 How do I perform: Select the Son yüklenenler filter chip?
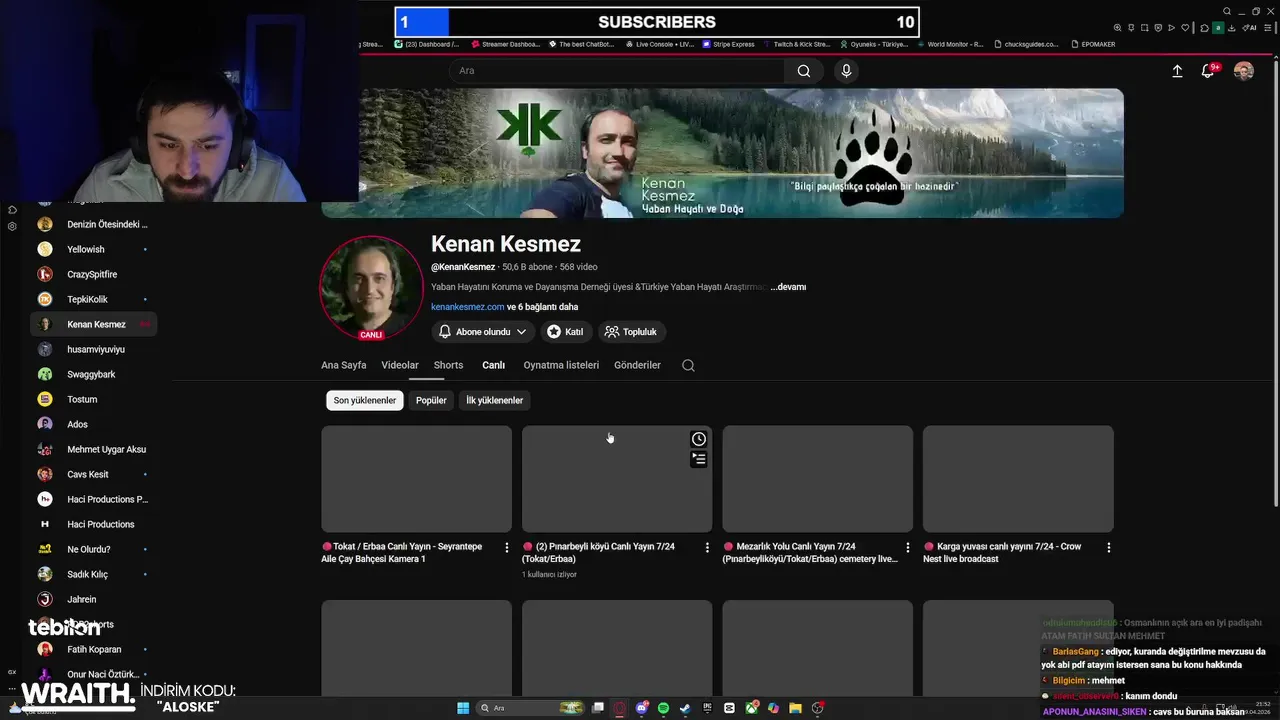[365, 400]
